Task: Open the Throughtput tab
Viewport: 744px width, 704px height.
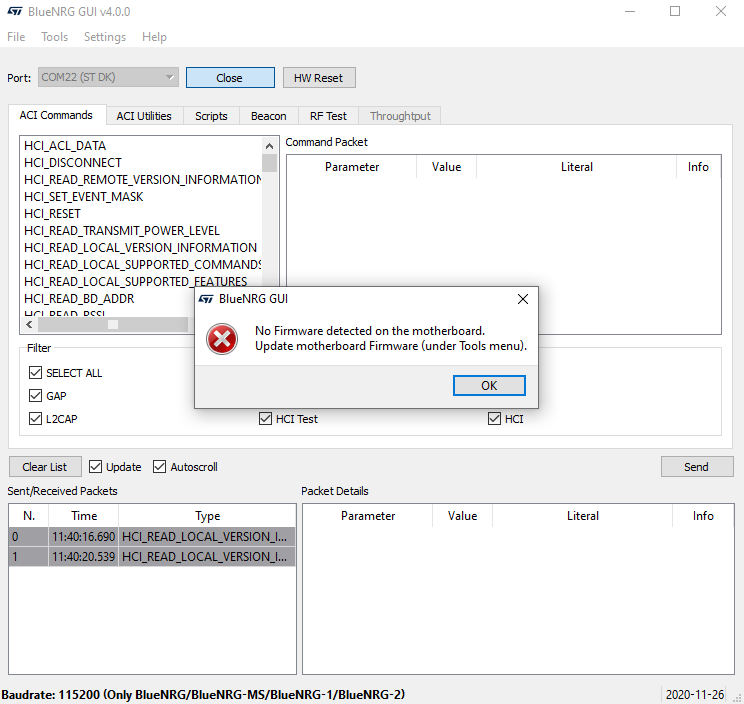Action: [400, 116]
